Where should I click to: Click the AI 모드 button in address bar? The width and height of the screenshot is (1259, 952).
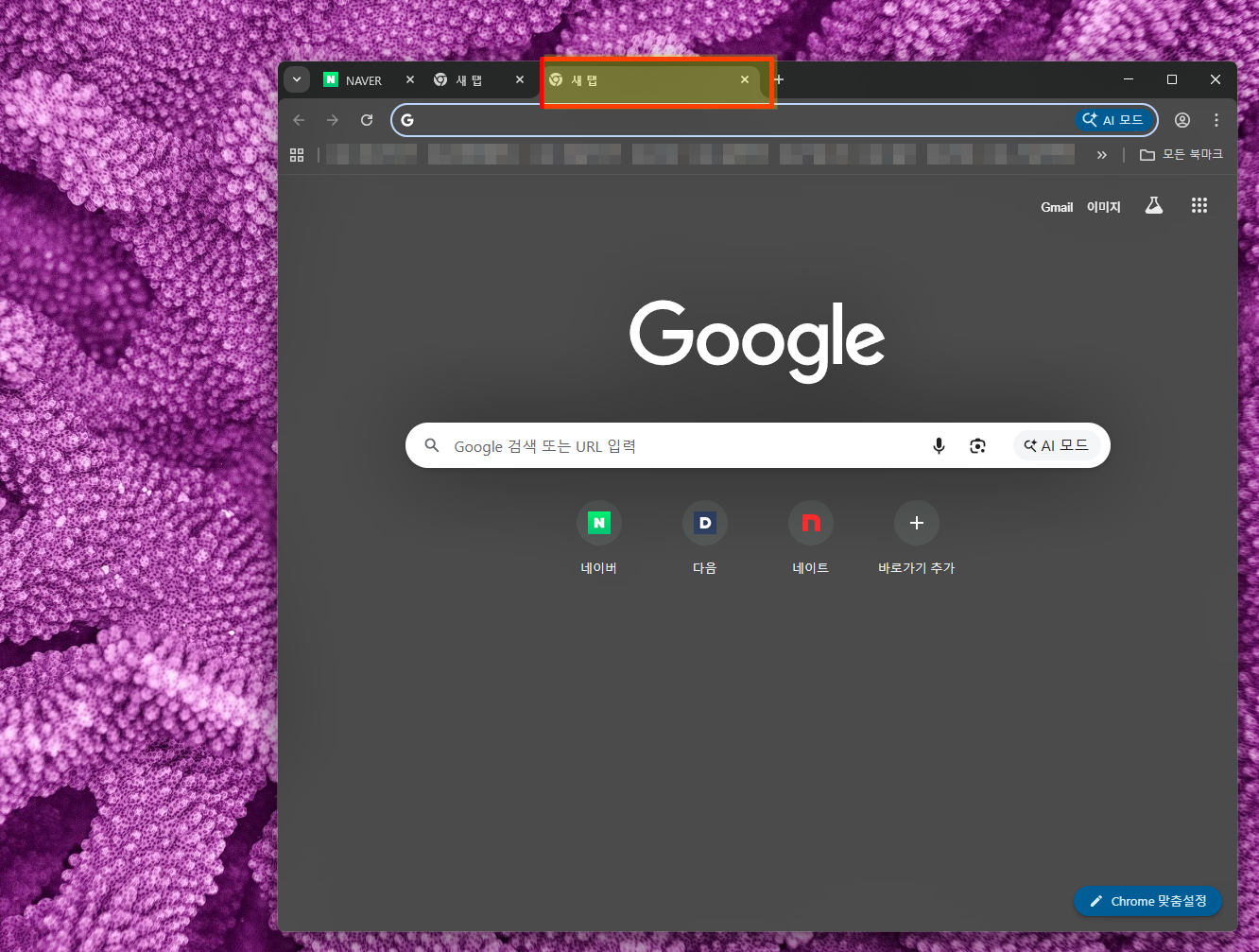1113,120
